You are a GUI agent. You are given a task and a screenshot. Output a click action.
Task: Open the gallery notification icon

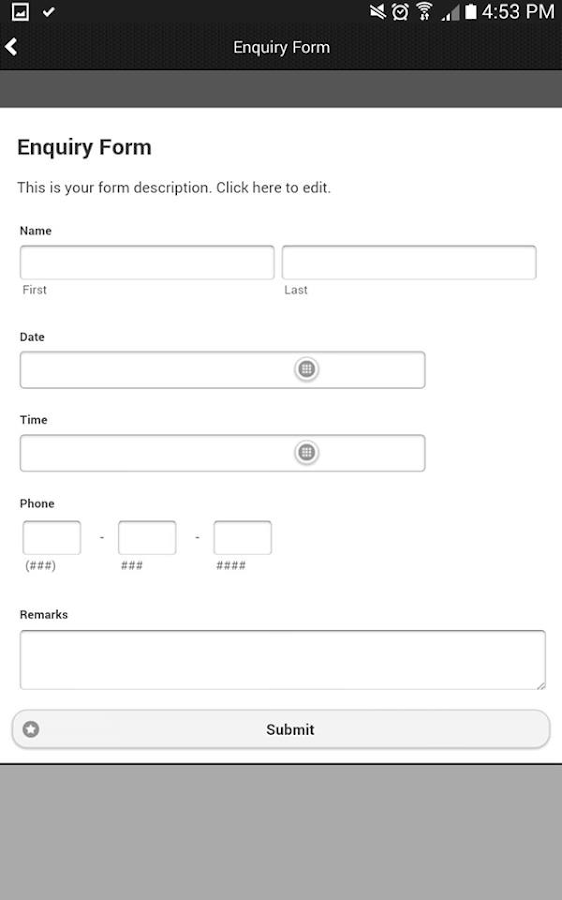coord(20,11)
